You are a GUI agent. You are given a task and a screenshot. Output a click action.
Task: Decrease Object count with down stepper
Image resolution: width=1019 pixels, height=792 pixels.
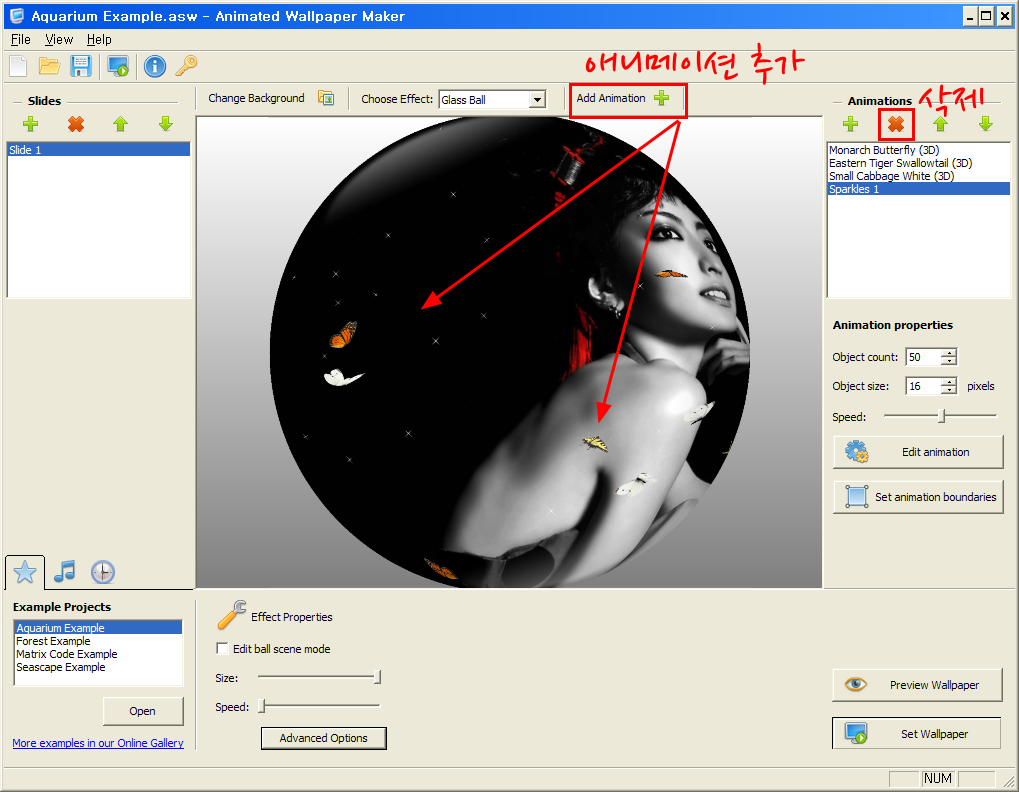click(x=949, y=361)
